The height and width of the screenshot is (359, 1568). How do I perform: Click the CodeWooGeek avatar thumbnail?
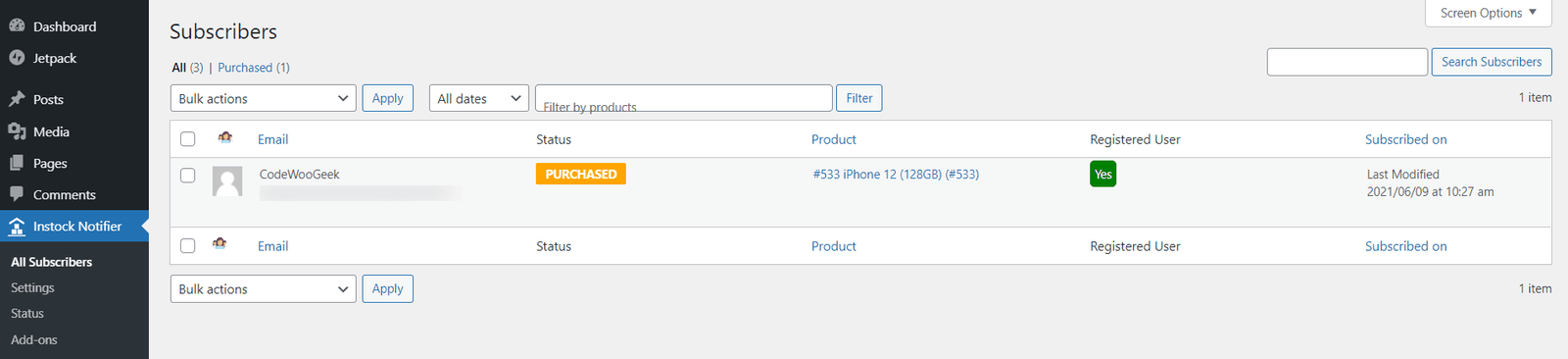tap(227, 181)
